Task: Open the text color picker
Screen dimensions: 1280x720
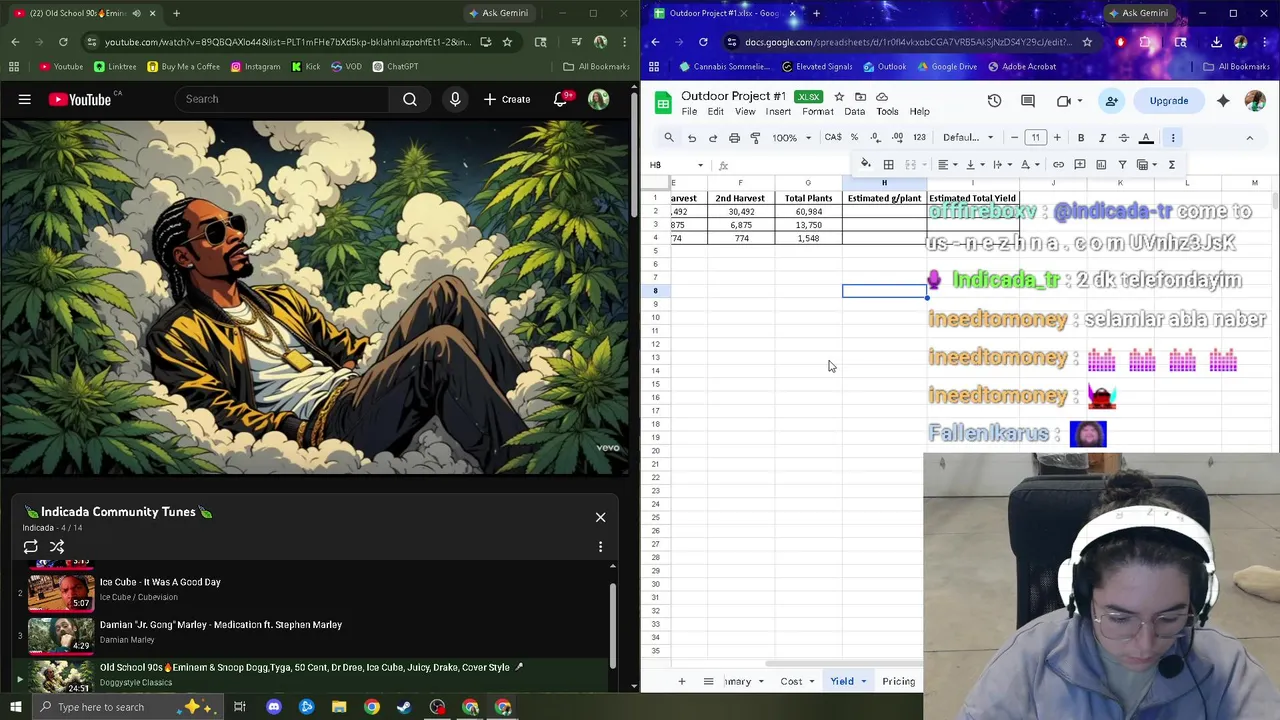Action: pos(1146,137)
